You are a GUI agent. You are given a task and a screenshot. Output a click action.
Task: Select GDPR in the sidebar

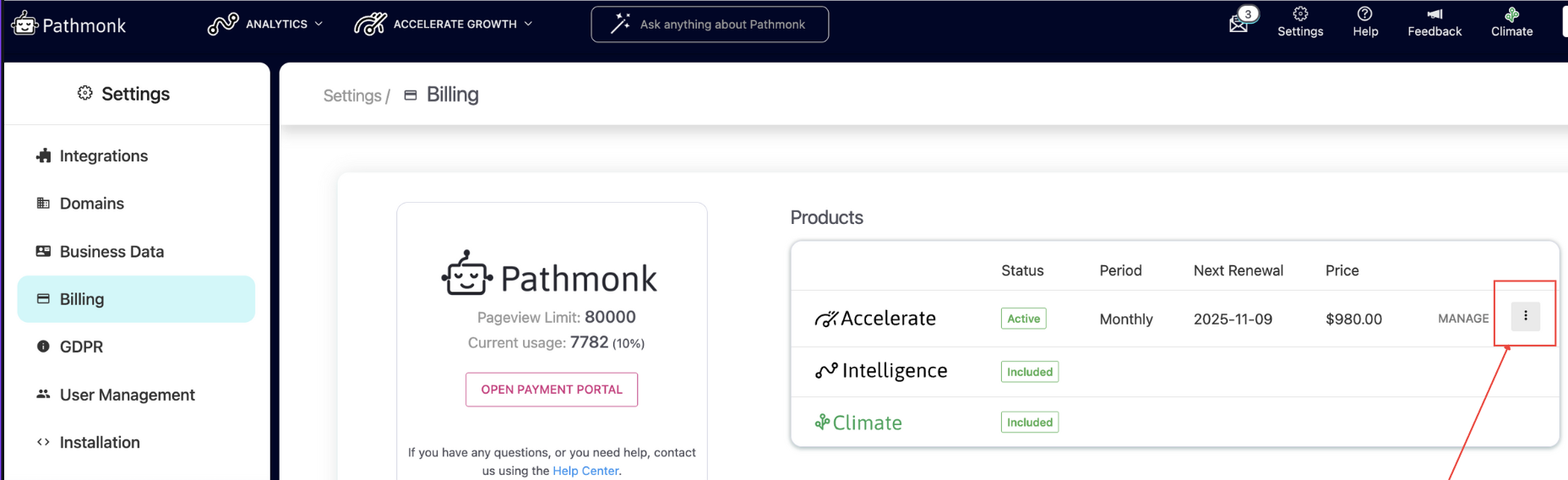click(81, 347)
